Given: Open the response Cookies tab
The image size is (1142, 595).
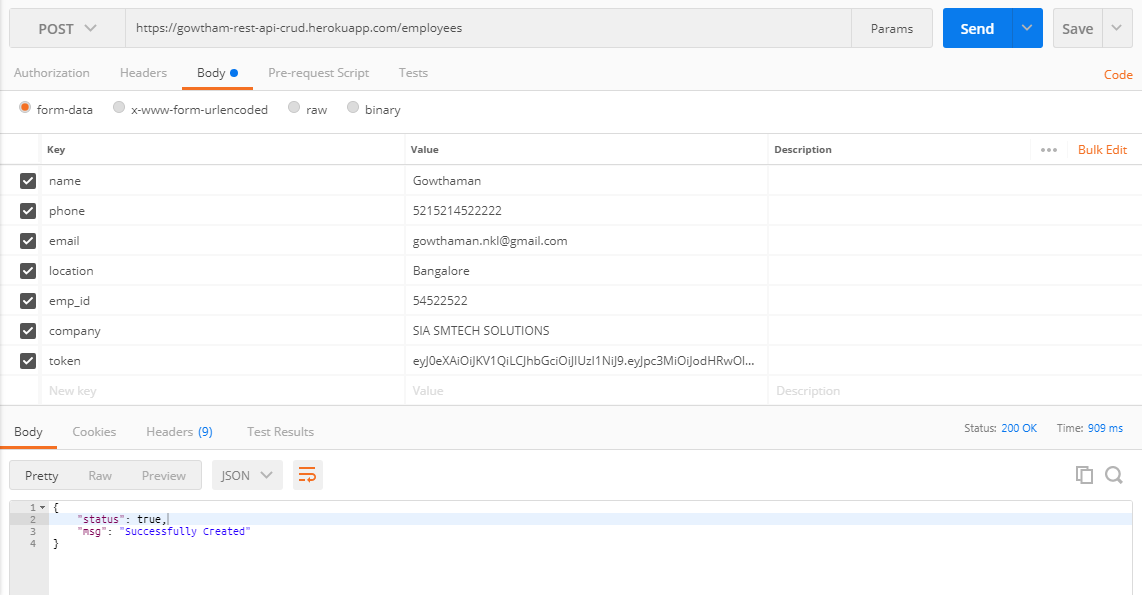Looking at the screenshot, I should coord(94,432).
